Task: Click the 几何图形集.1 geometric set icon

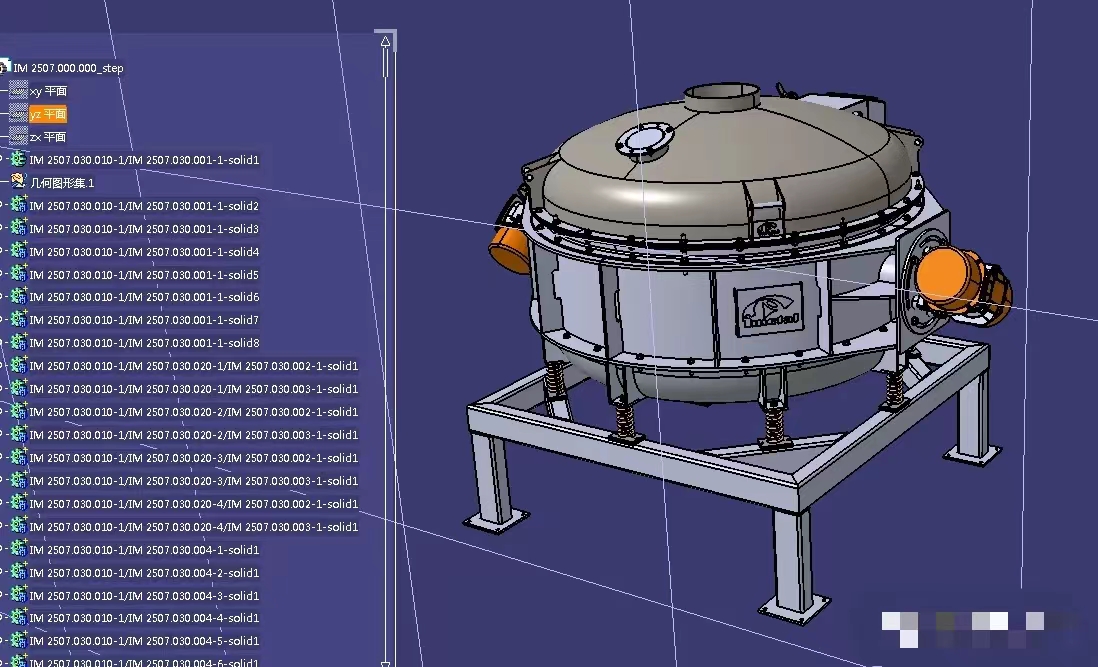Action: click(x=18, y=182)
